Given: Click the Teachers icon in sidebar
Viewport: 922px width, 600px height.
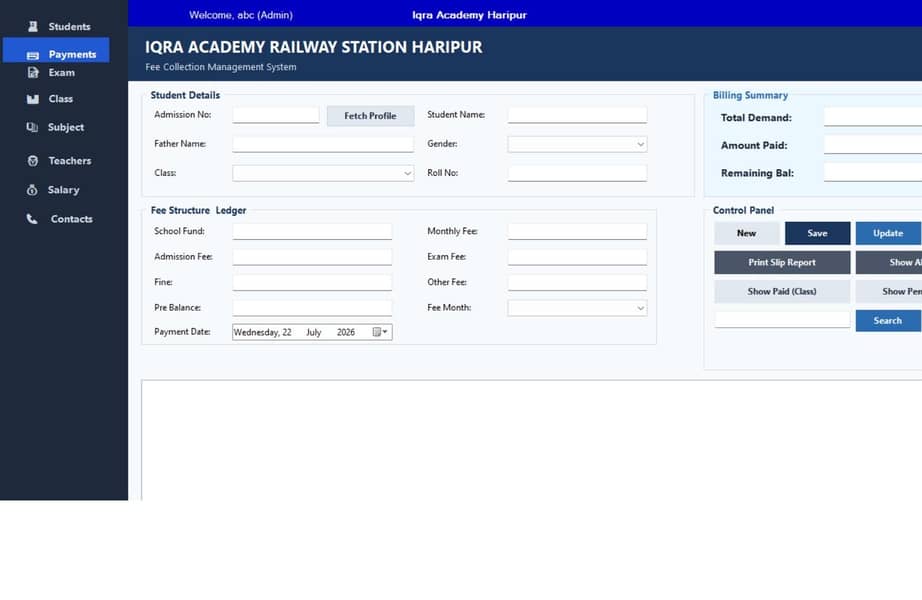Looking at the screenshot, I should (33, 161).
